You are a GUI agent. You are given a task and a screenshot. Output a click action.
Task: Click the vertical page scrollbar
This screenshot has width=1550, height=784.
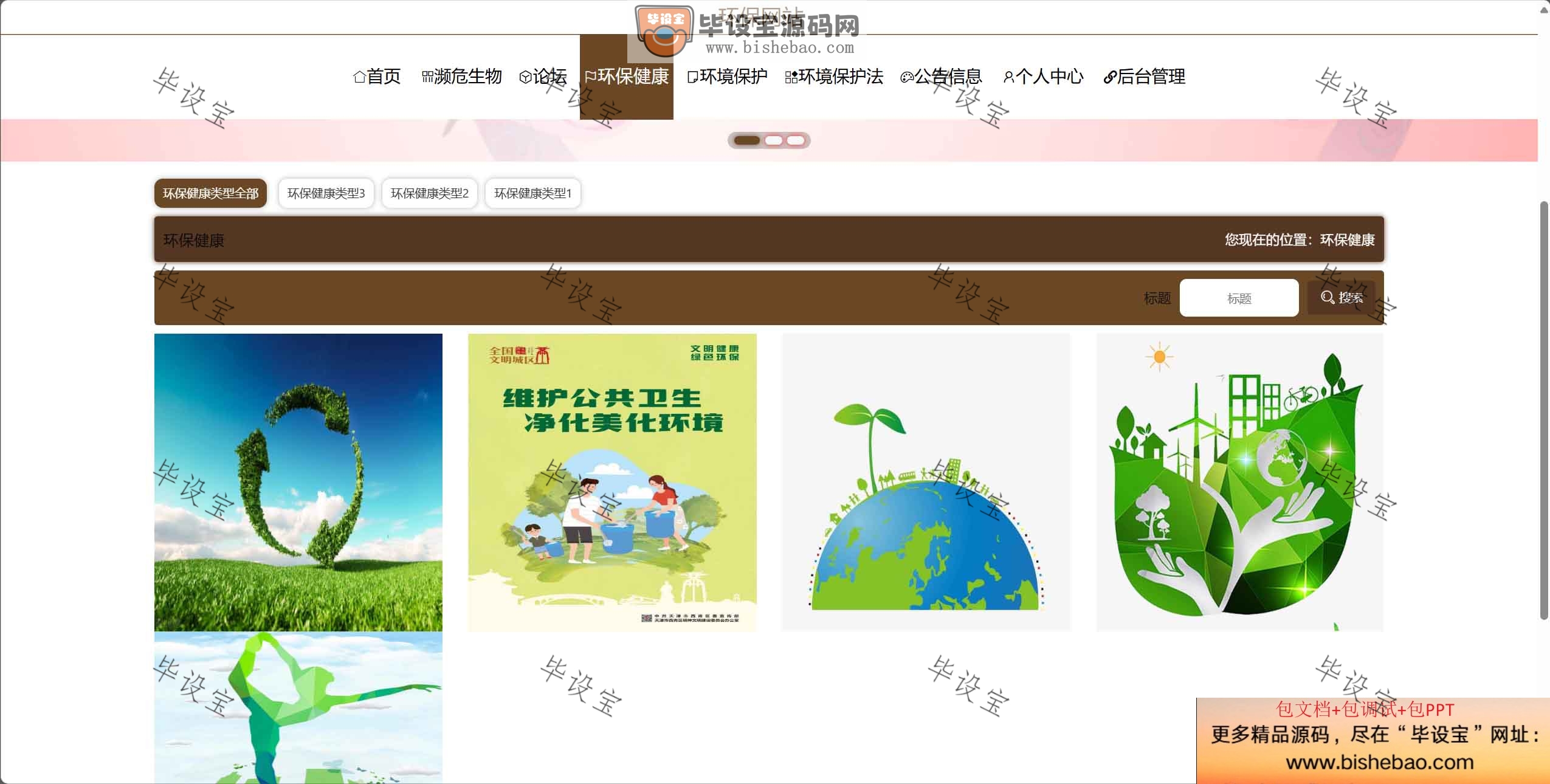click(1544, 410)
